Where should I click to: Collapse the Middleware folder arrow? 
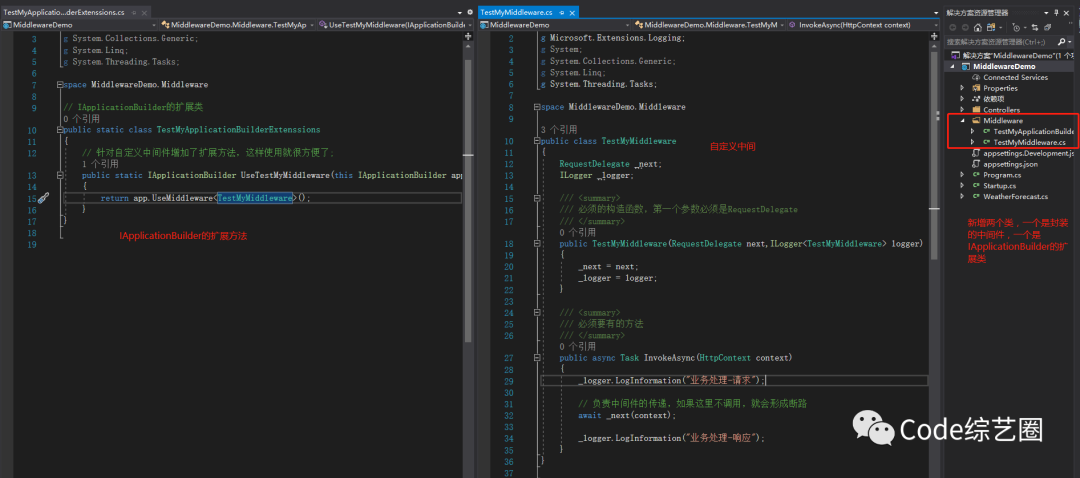pos(962,121)
